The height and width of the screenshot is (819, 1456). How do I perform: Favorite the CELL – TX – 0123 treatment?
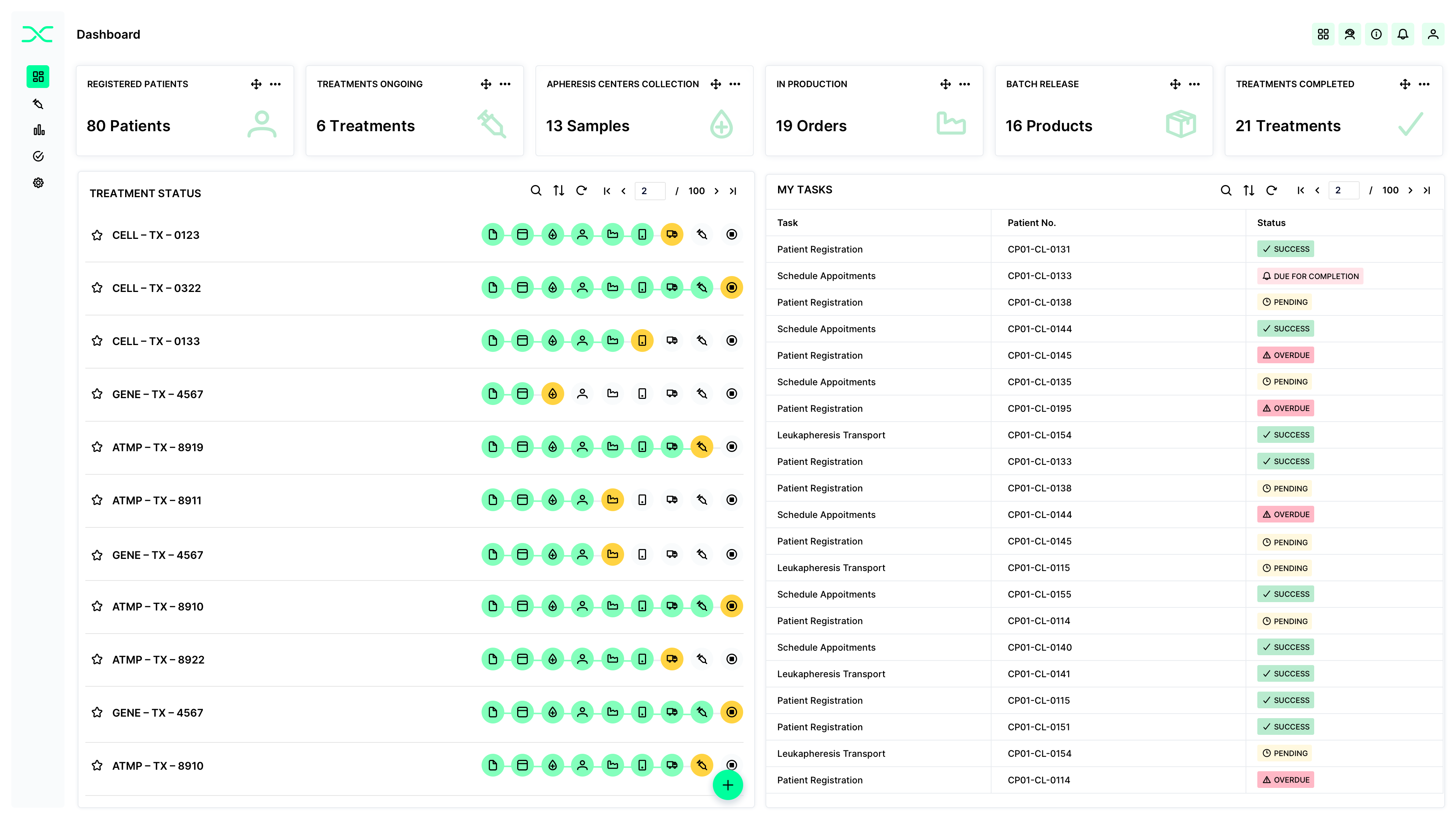coord(97,235)
